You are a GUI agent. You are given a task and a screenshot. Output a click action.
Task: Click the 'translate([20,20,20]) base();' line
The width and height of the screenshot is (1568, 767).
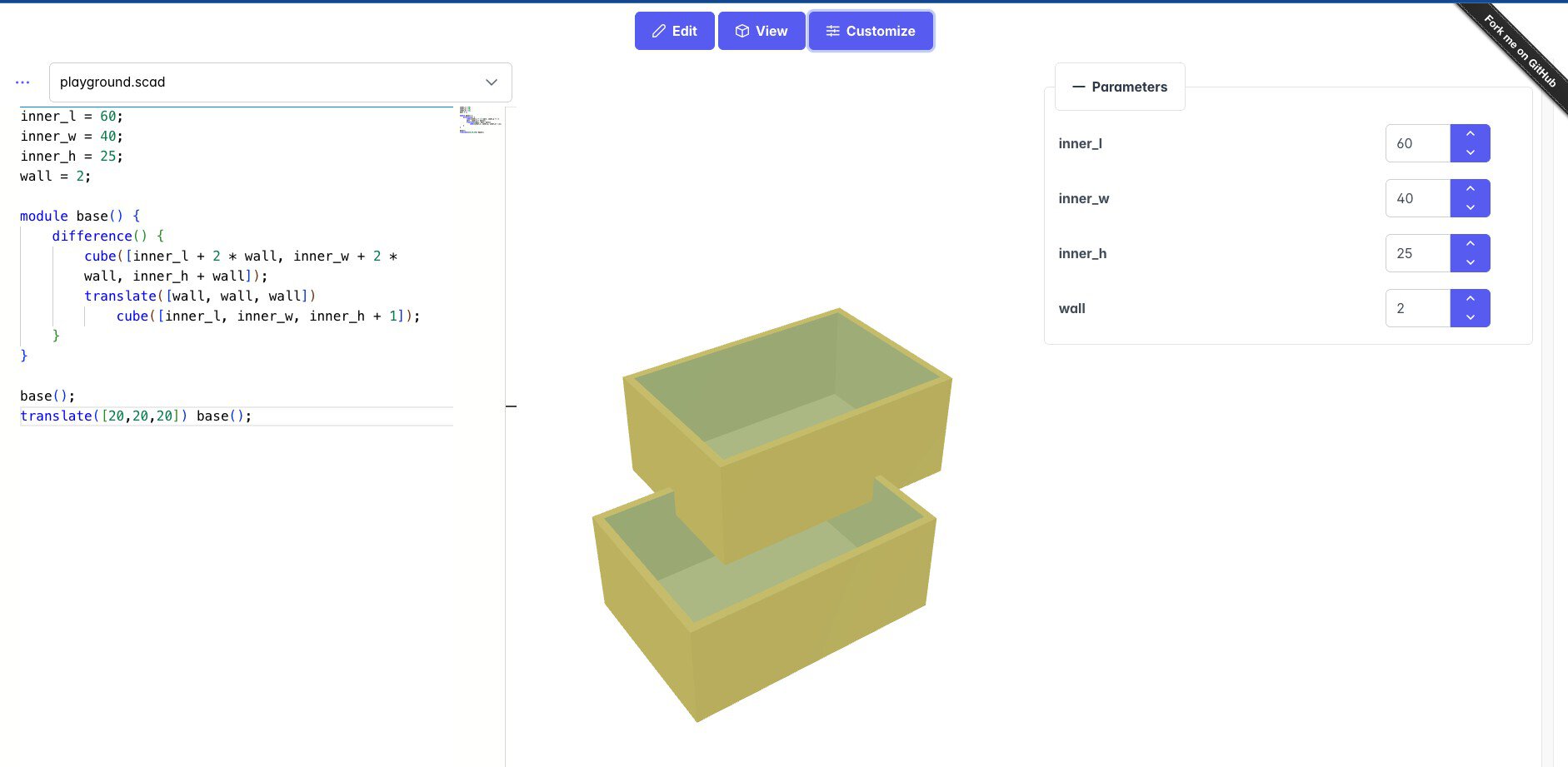[x=136, y=416]
